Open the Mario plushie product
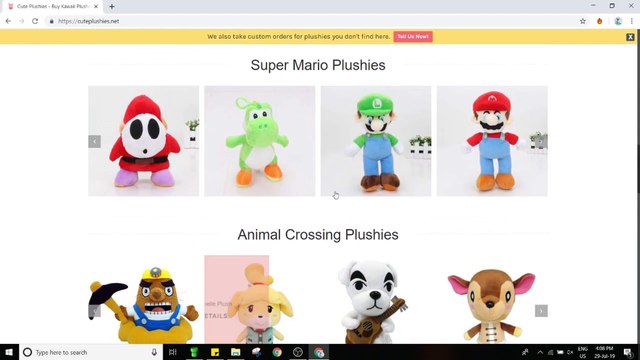 (492, 141)
